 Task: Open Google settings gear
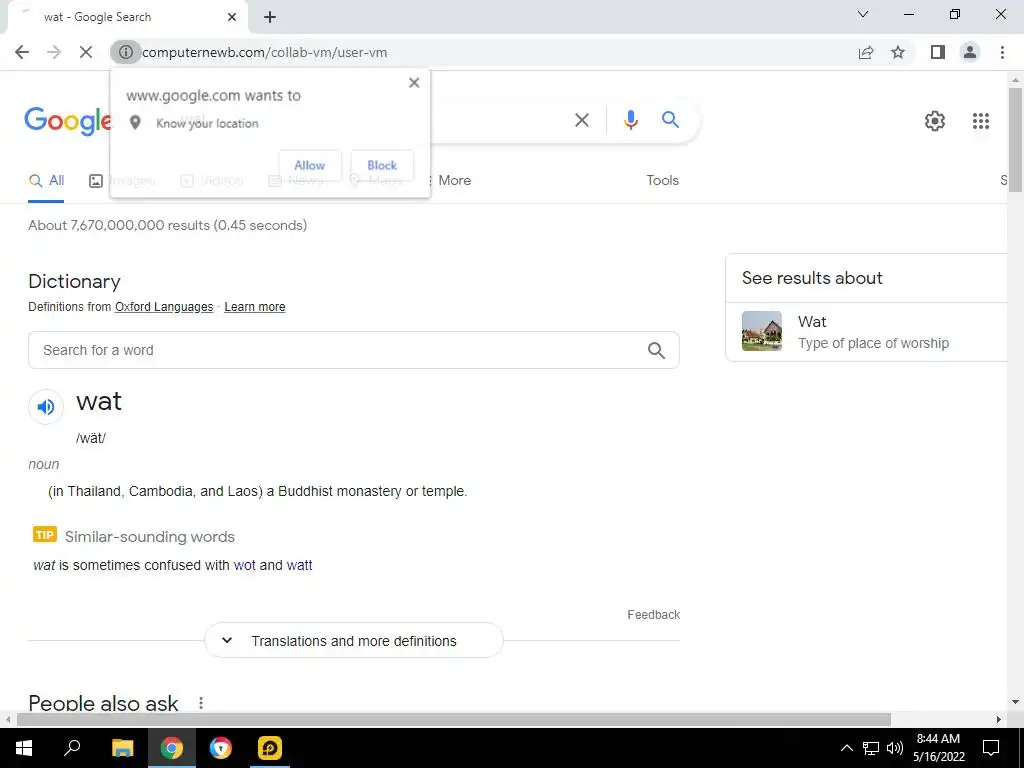coord(935,121)
